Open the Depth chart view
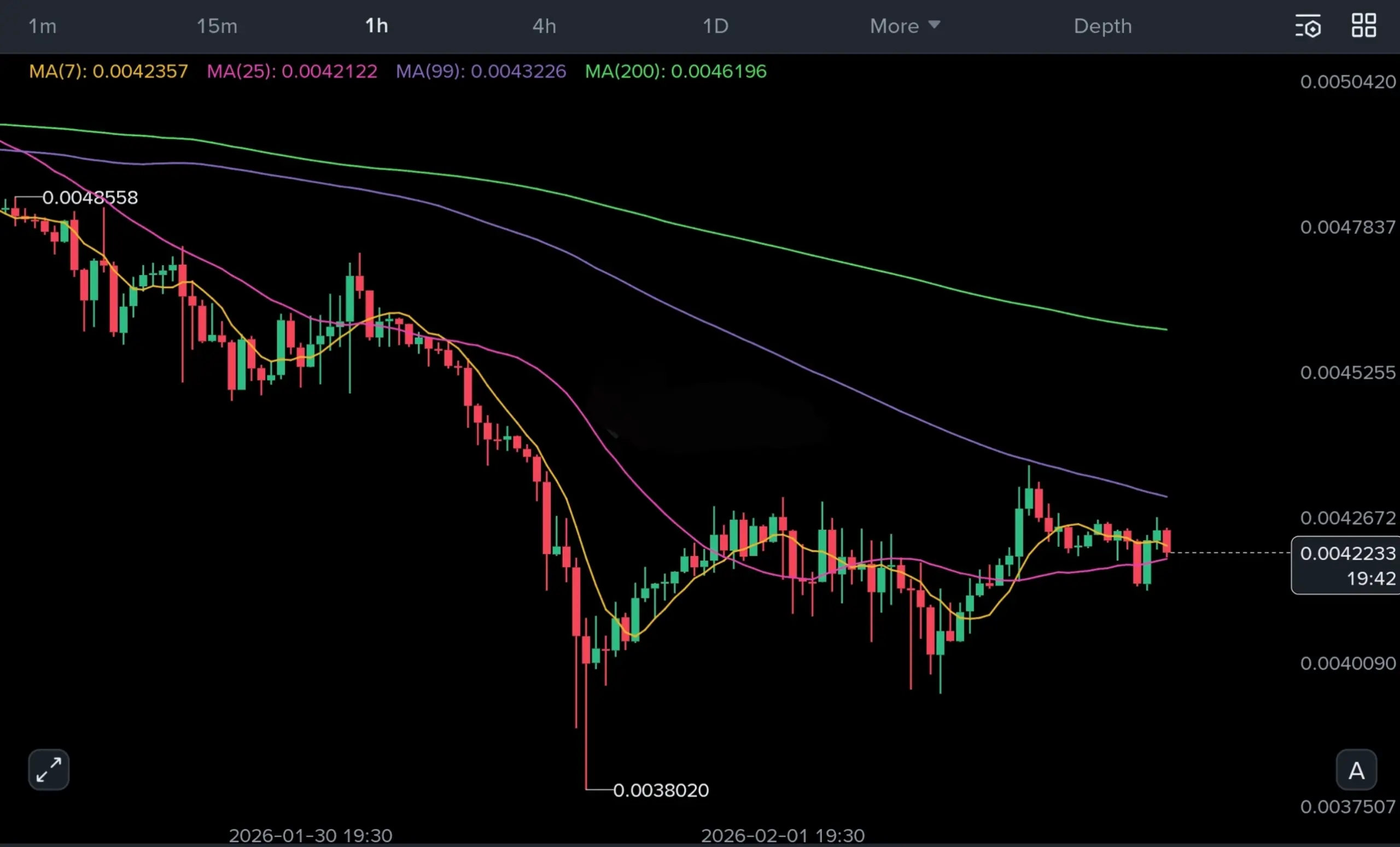 point(1102,26)
